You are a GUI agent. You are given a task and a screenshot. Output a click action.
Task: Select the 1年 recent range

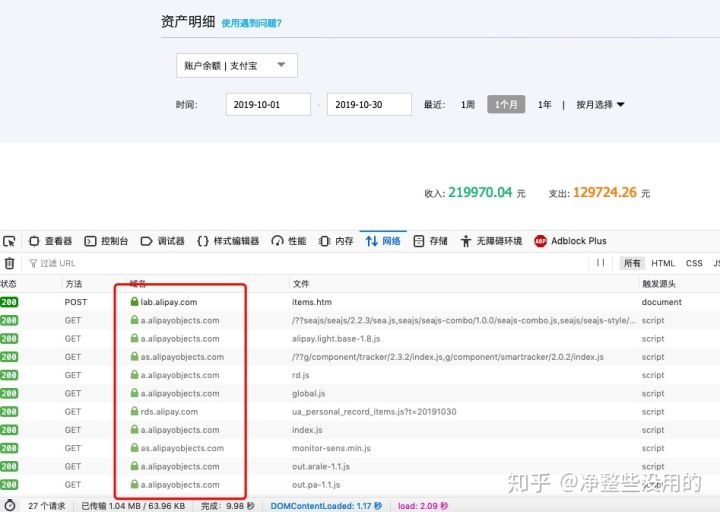544,105
